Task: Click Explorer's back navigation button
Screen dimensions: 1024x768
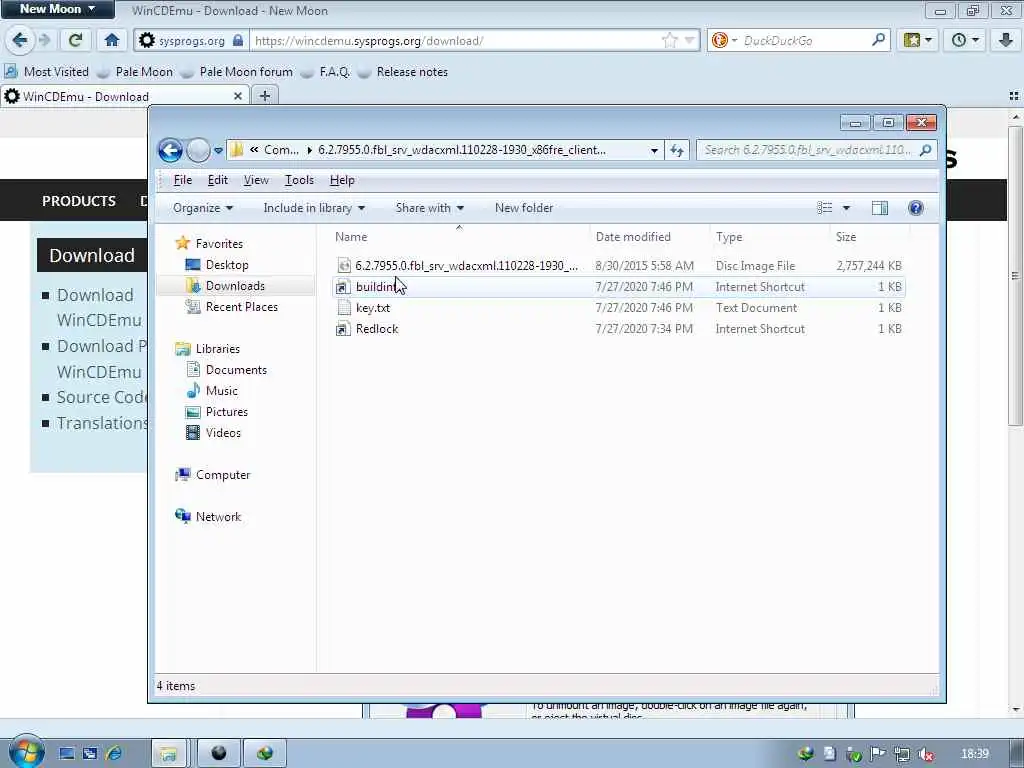Action: click(170, 150)
